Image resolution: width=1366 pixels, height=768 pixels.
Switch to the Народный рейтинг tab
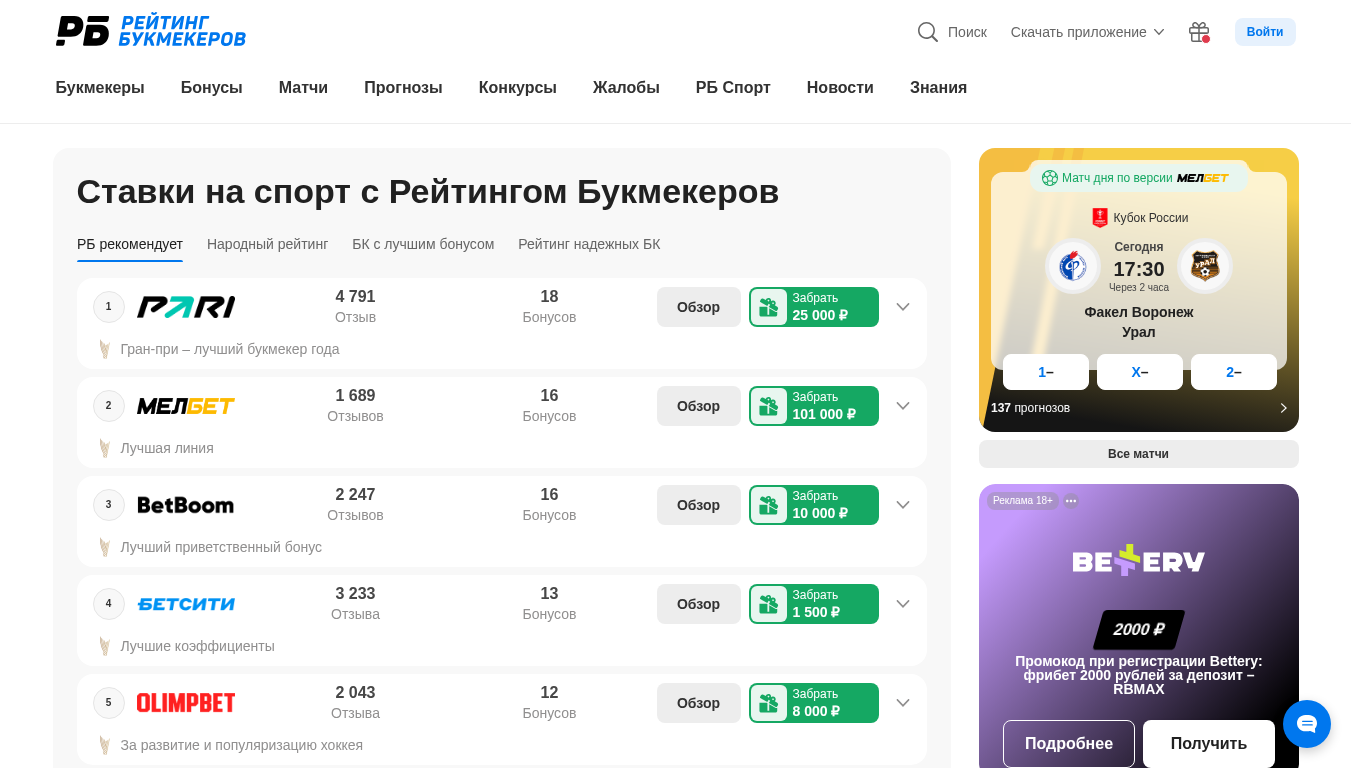[267, 244]
